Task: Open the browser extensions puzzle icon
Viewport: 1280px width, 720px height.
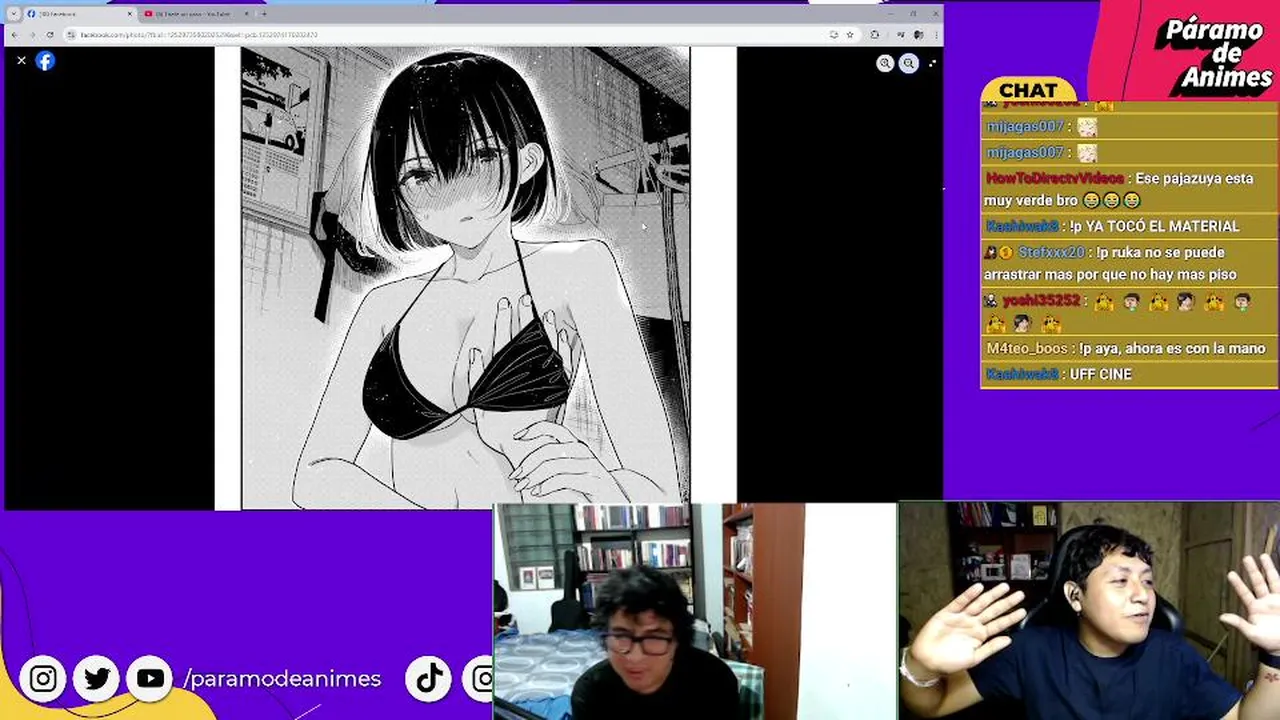Action: coord(875,35)
